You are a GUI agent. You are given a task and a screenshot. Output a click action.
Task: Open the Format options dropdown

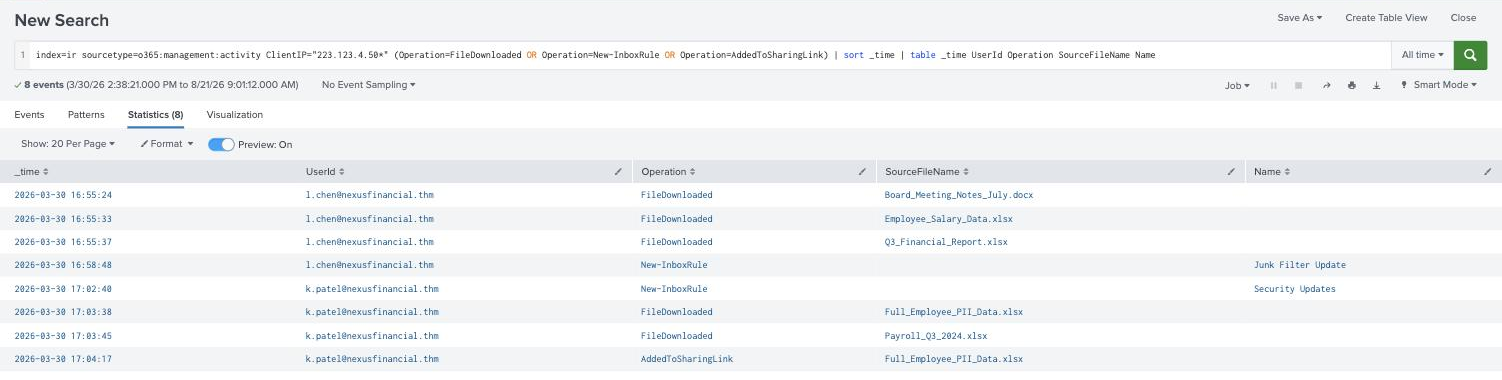(x=166, y=144)
